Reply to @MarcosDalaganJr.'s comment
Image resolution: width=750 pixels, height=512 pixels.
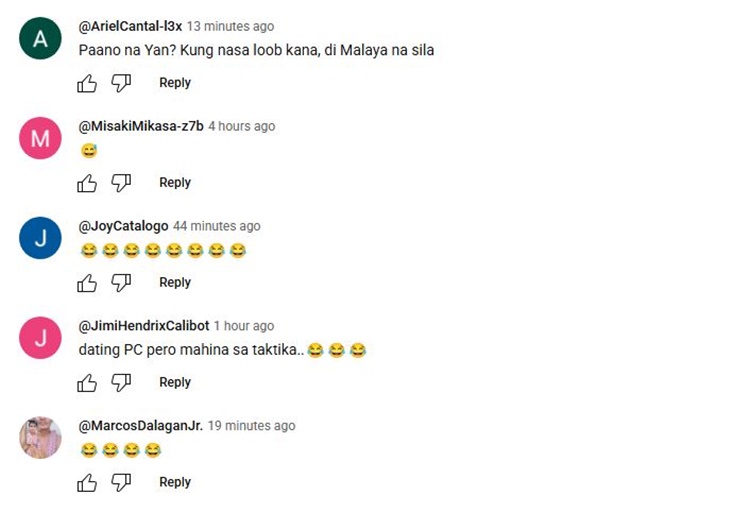[175, 482]
